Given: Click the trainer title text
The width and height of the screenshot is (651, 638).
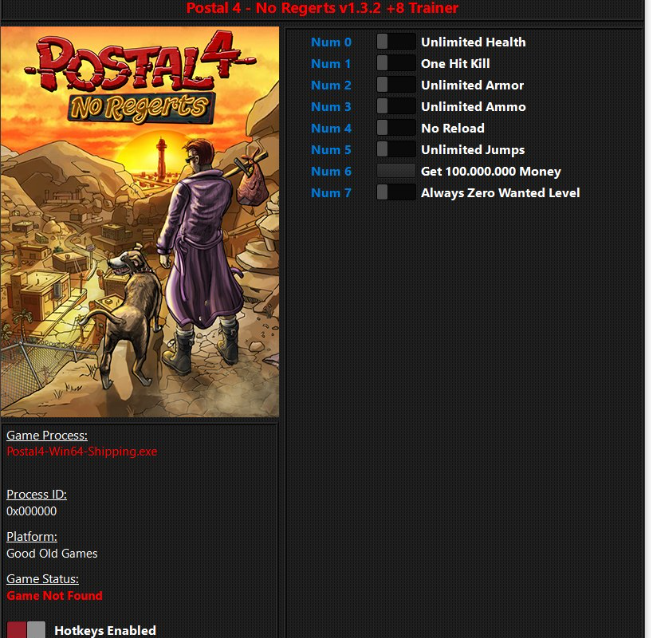Looking at the screenshot, I should [322, 8].
